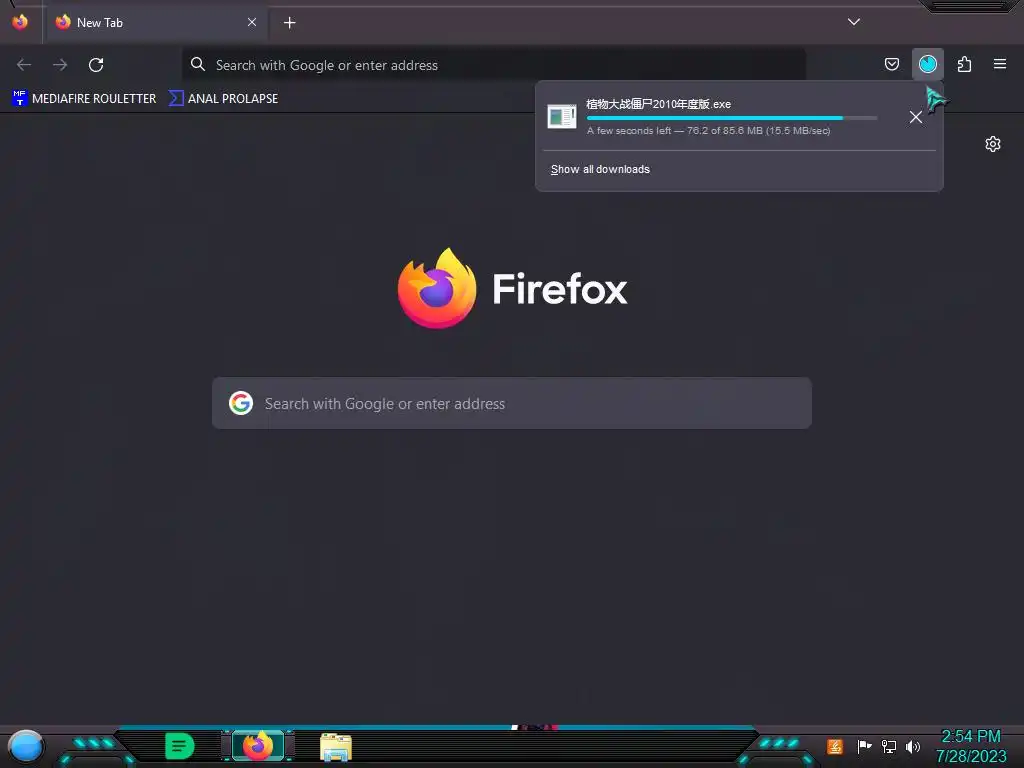
Task: Open the volume speaker tray icon
Action: click(913, 746)
